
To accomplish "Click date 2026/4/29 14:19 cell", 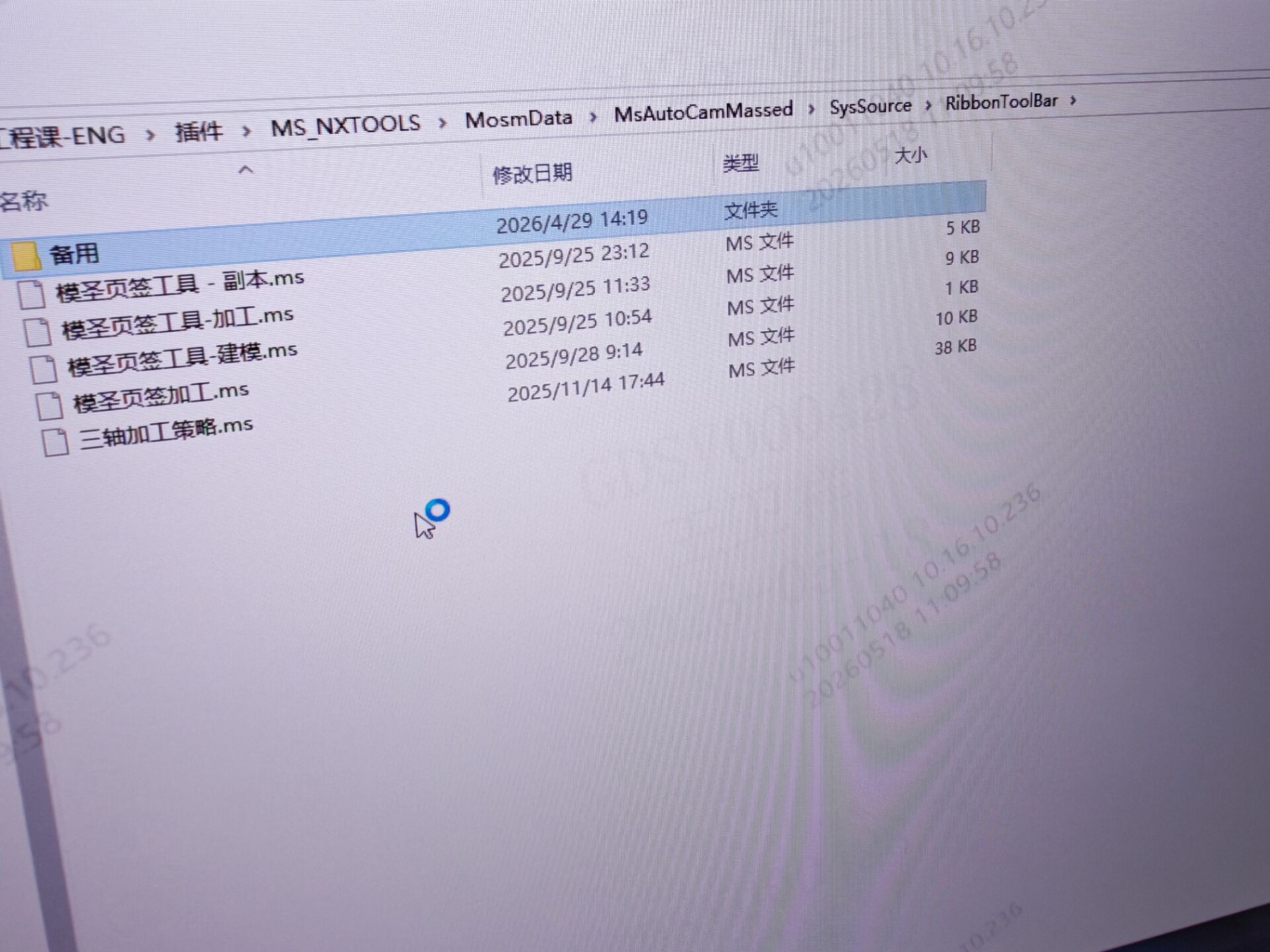I will [x=572, y=221].
